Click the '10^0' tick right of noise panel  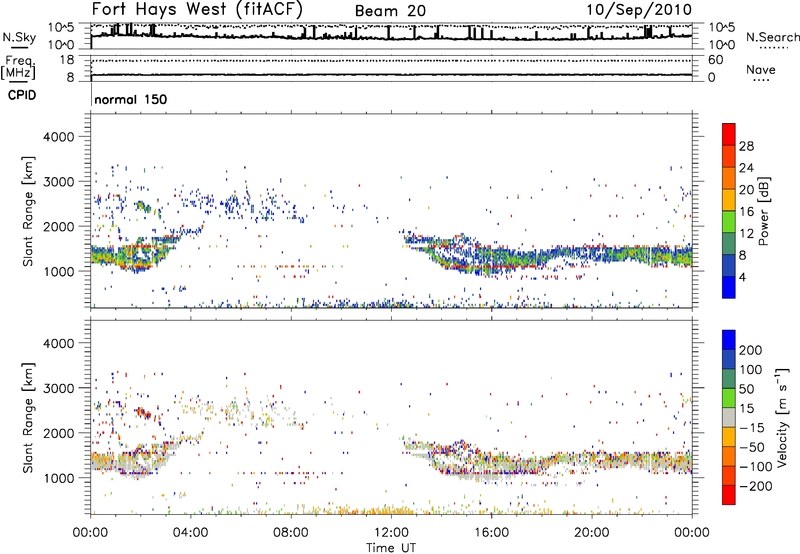pos(722,45)
